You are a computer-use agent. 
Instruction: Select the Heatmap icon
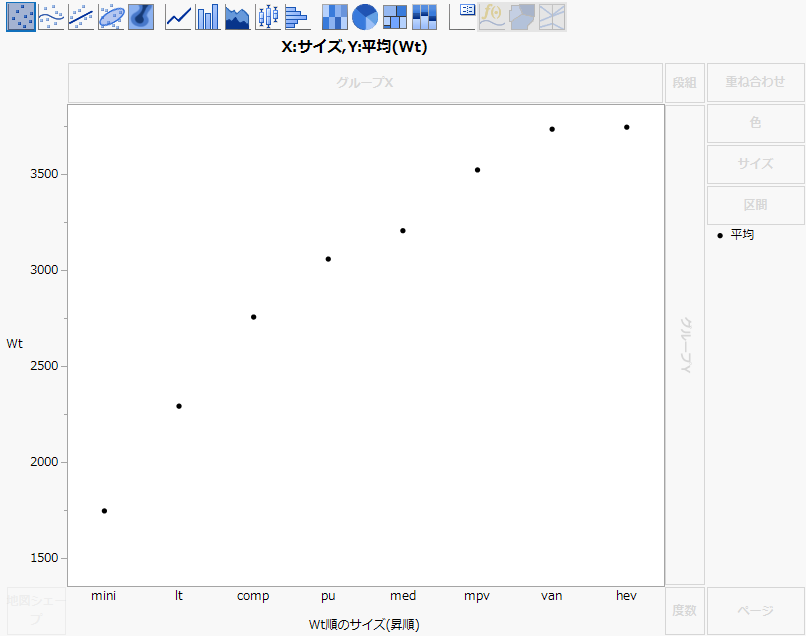coord(335,17)
